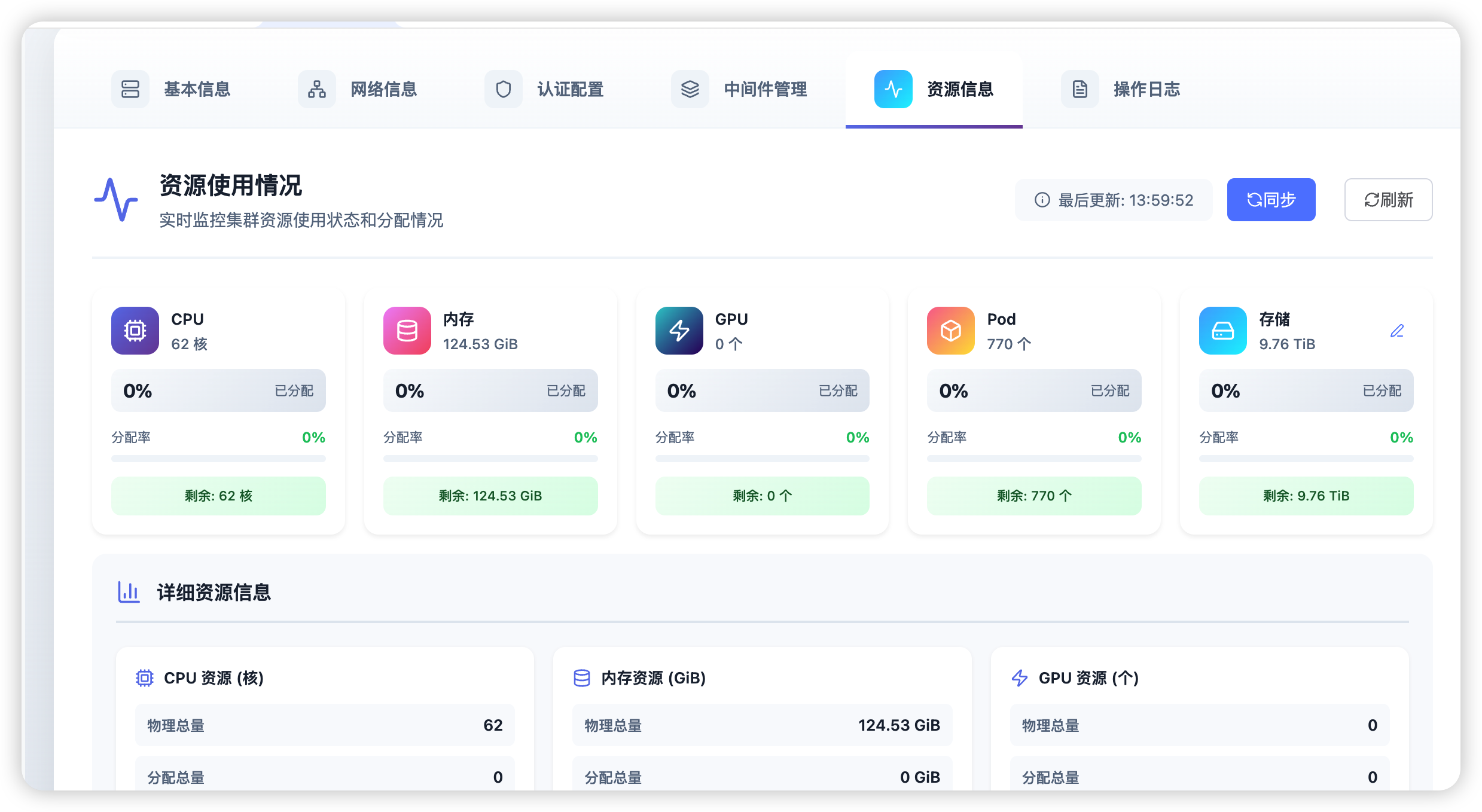Open the 操作日志 tab

[1121, 89]
